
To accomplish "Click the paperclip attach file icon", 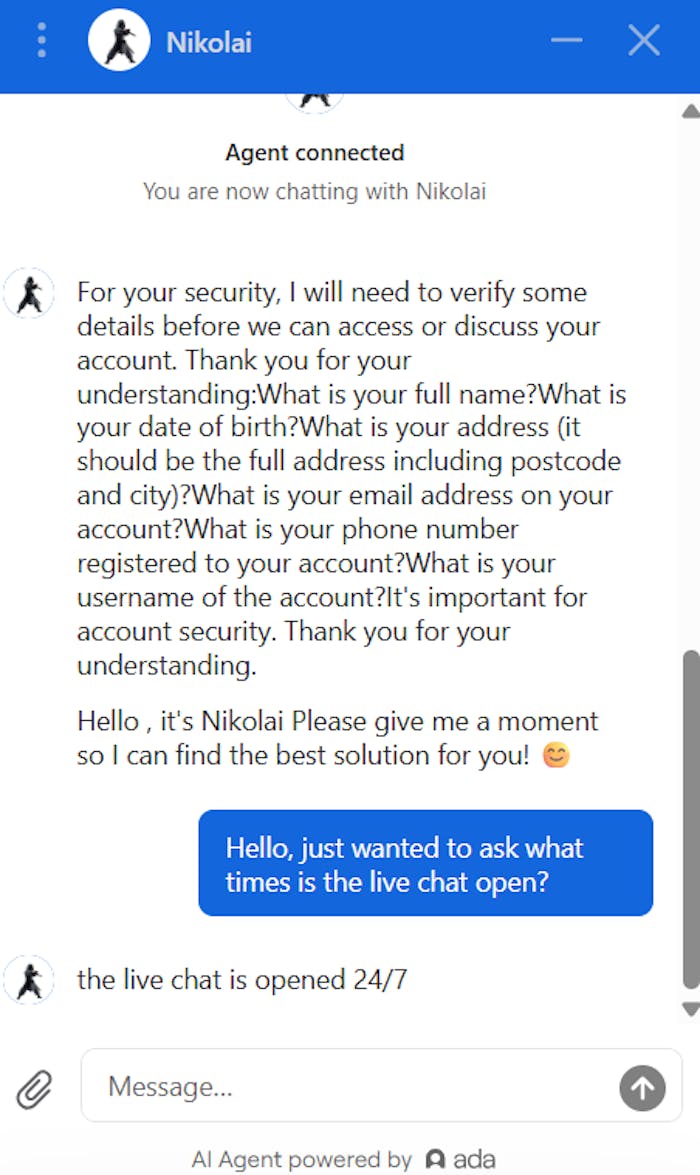I will point(34,1087).
